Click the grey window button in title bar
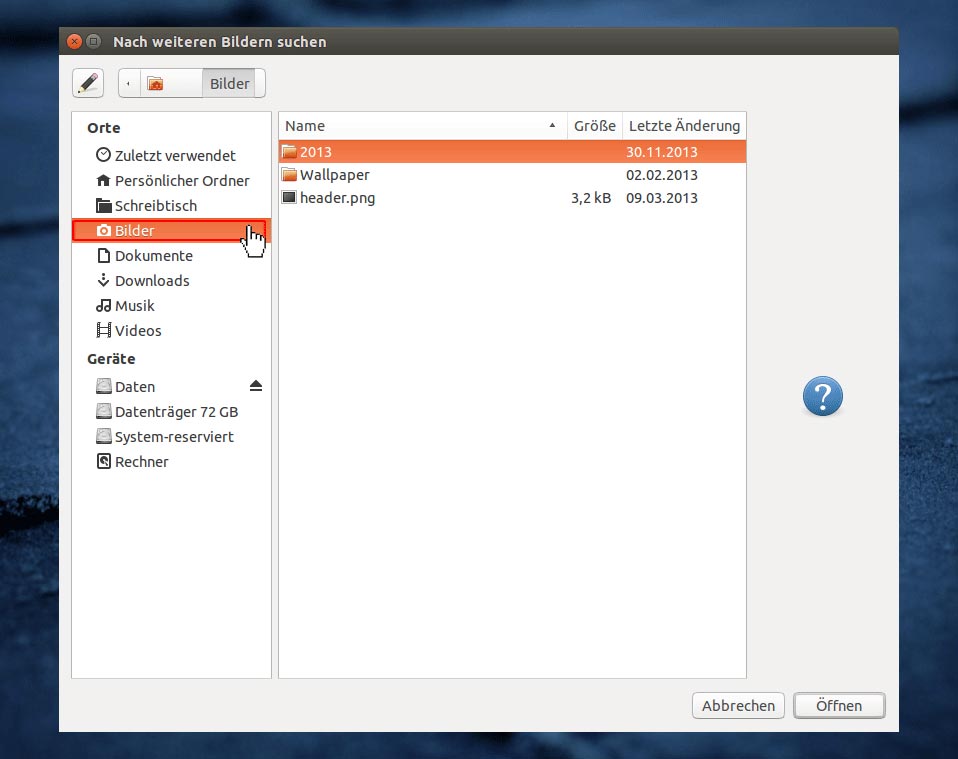 93,42
